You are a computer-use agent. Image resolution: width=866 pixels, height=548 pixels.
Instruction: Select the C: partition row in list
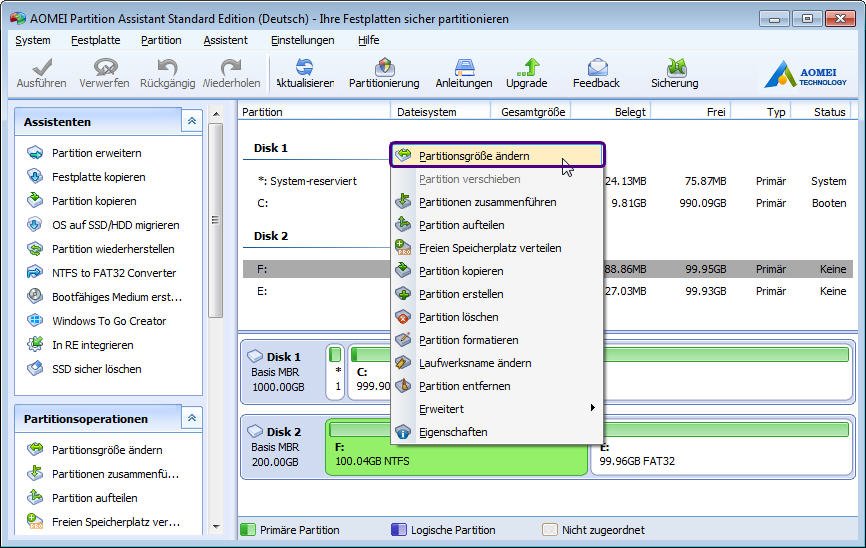point(317,203)
